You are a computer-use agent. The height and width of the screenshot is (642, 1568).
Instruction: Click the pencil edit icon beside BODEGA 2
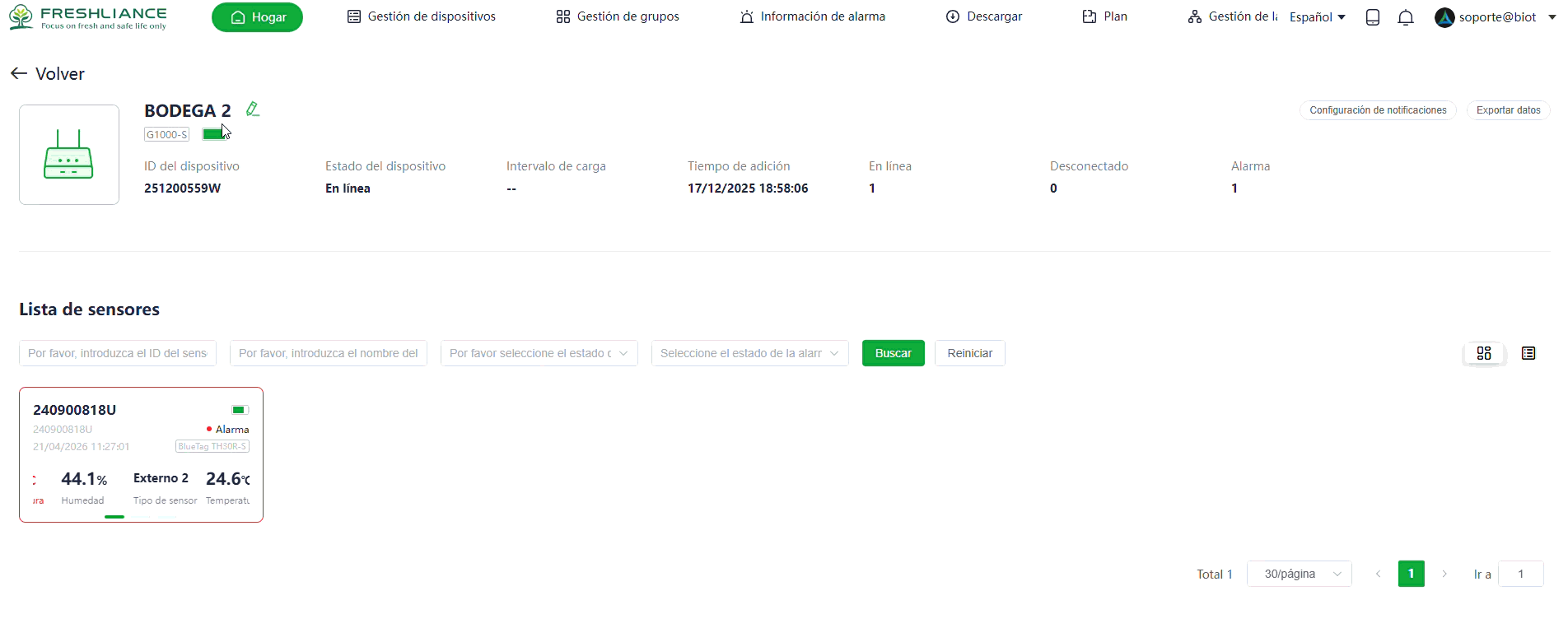[253, 109]
